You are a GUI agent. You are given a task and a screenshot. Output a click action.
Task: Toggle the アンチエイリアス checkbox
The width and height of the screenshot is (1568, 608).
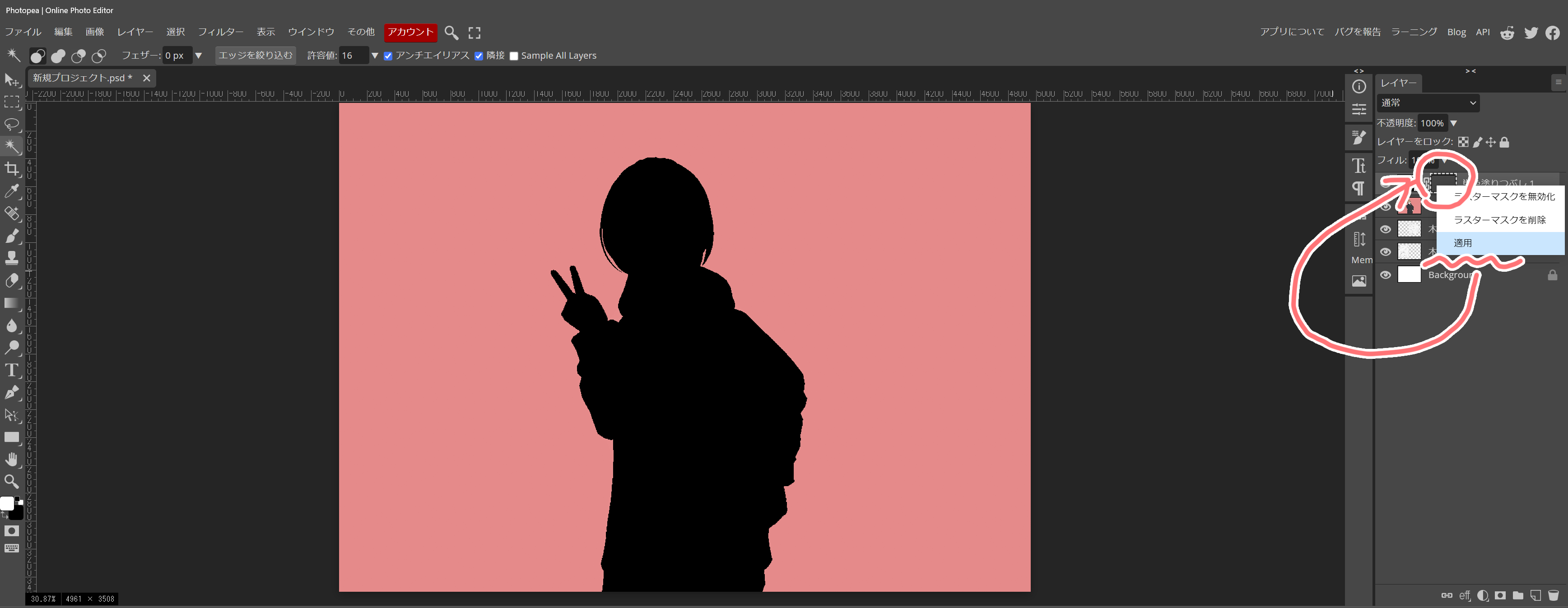(388, 56)
